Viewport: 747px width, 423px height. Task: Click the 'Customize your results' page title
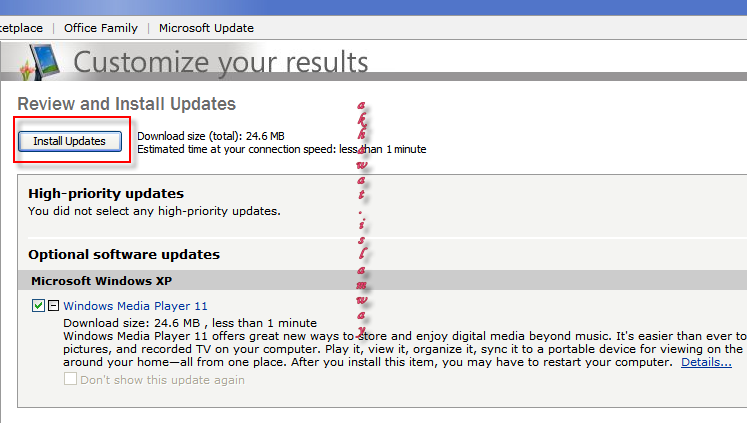pos(221,62)
